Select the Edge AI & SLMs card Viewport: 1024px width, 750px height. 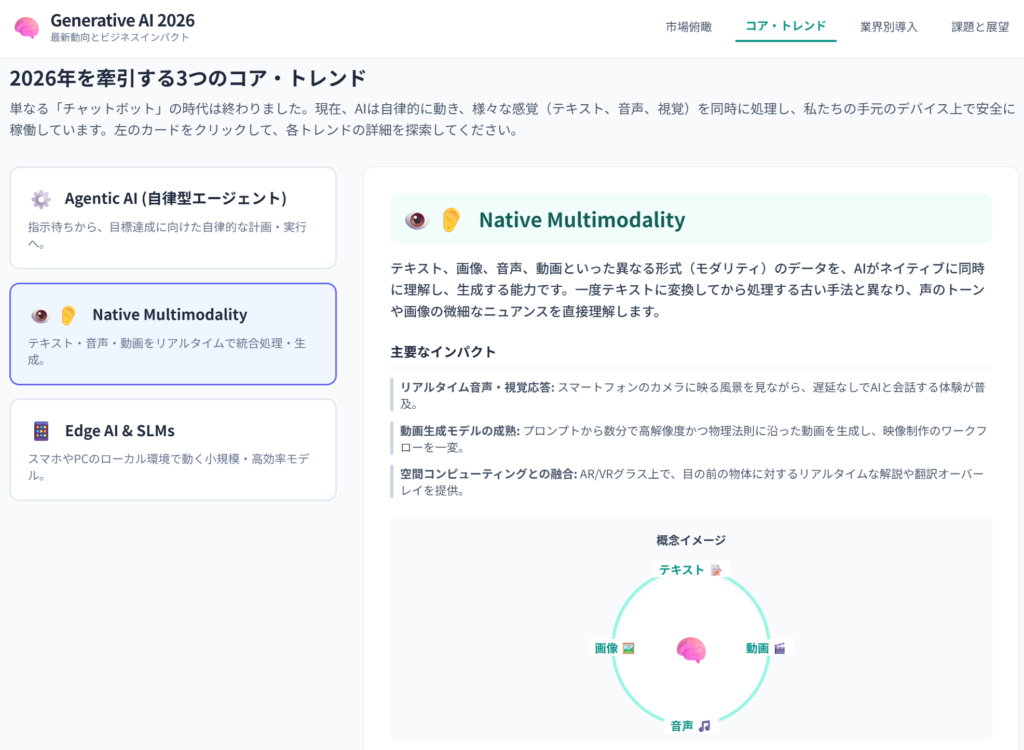tap(173, 449)
